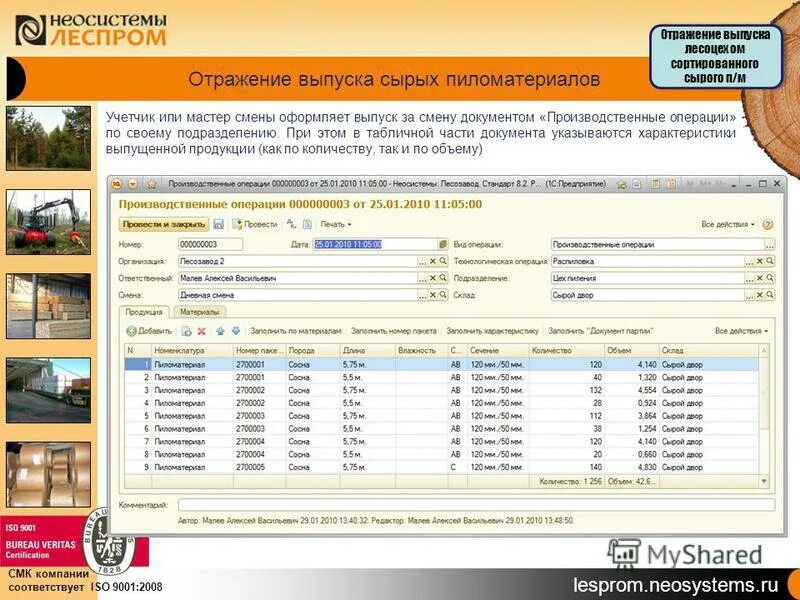Open table's Все действия menu

coord(741,331)
